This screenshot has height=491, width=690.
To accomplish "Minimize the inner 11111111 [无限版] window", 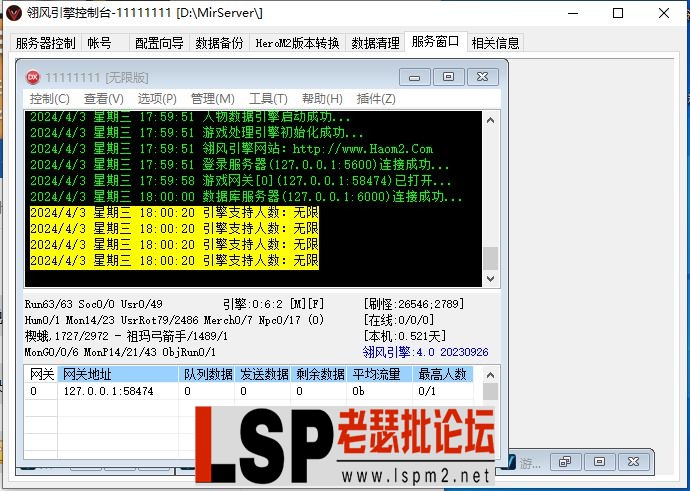I will [414, 77].
